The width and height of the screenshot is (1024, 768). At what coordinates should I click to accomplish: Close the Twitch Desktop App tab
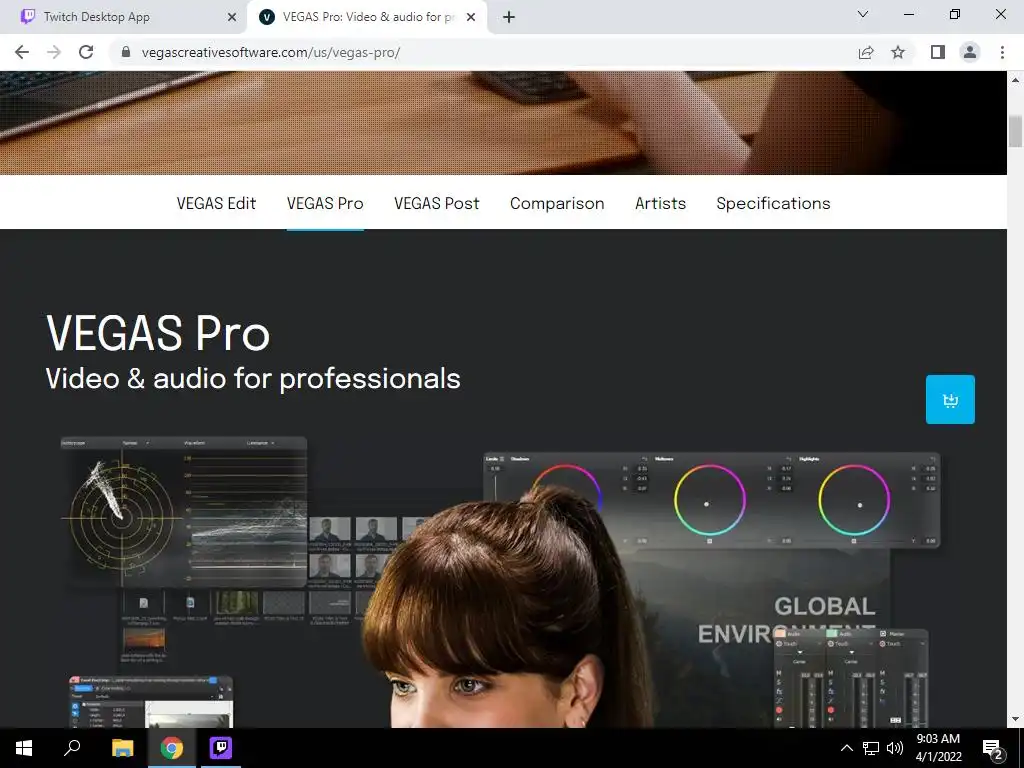click(232, 17)
